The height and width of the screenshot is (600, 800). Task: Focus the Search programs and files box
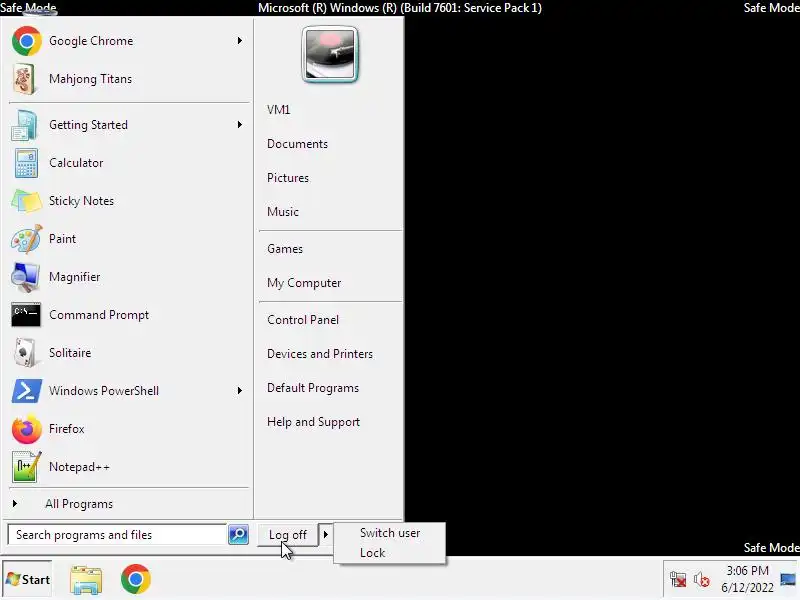pos(117,535)
